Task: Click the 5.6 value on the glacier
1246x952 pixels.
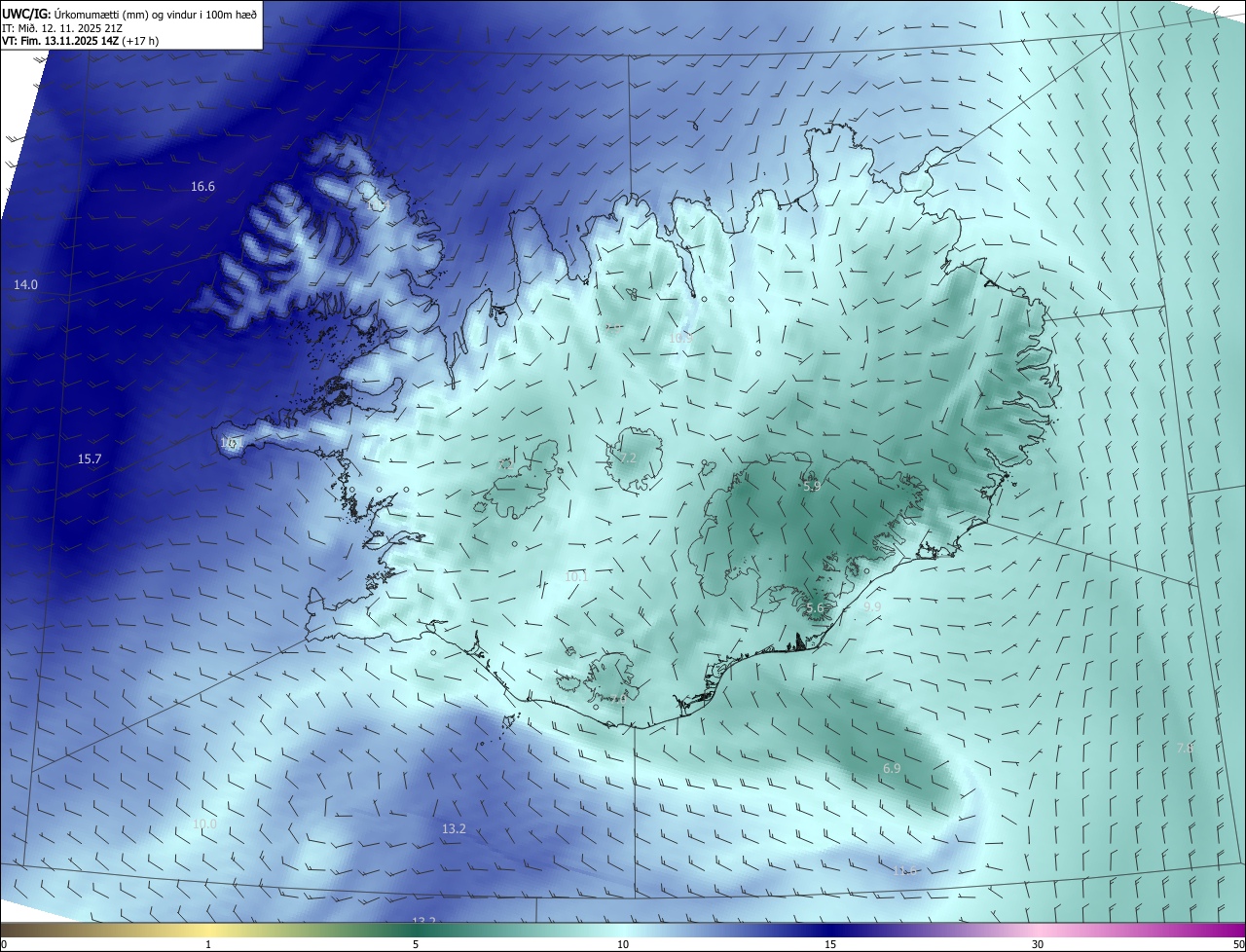Action: pos(815,607)
